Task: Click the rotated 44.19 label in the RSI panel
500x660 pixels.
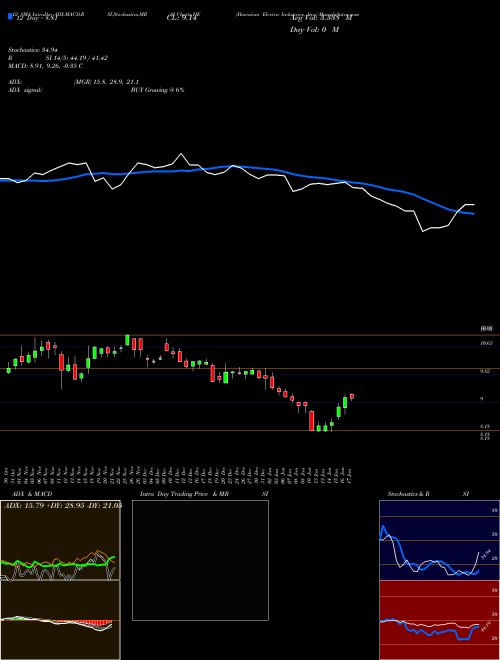Action: click(x=486, y=628)
